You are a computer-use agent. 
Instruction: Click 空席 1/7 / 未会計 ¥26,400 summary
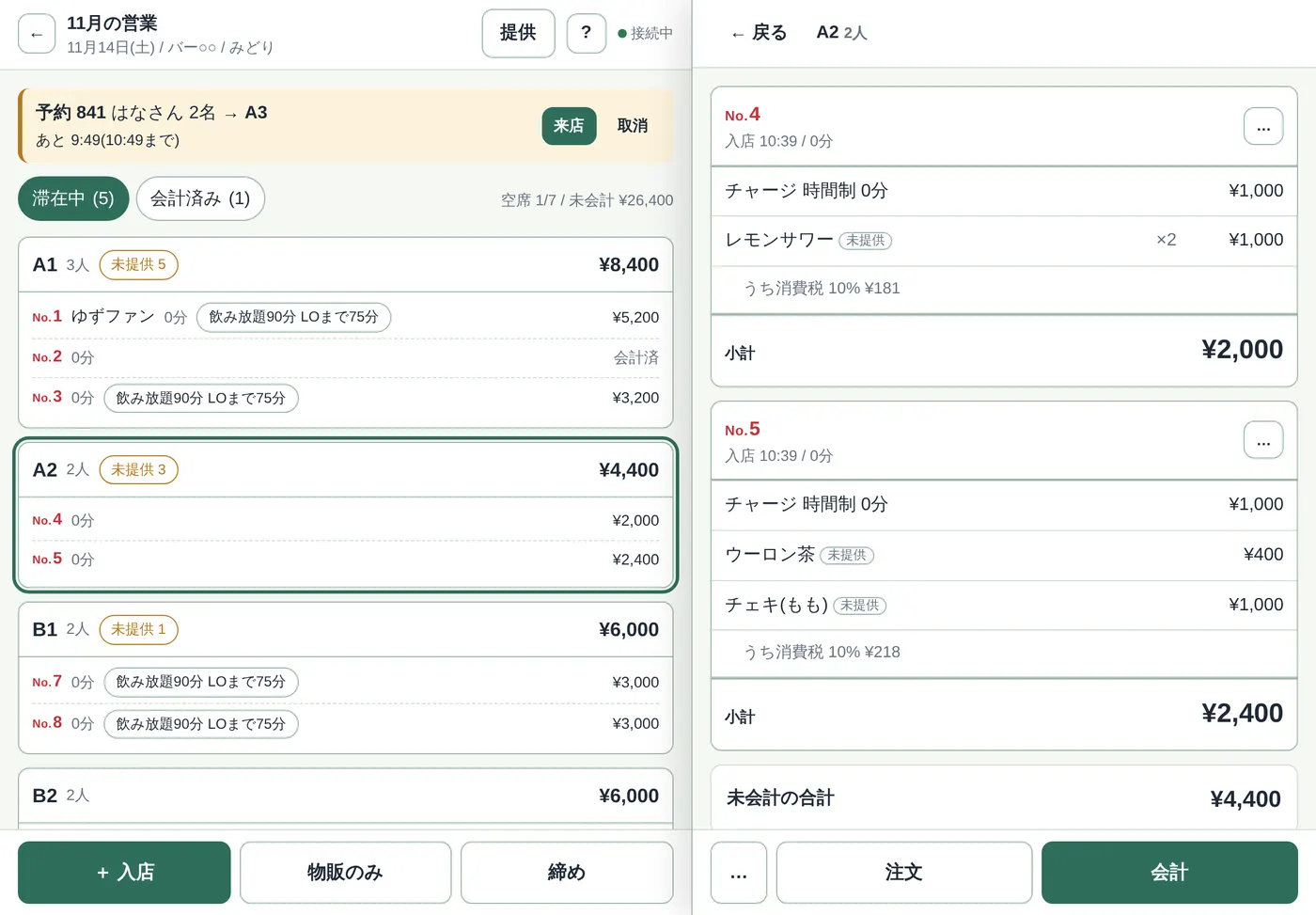coord(587,200)
